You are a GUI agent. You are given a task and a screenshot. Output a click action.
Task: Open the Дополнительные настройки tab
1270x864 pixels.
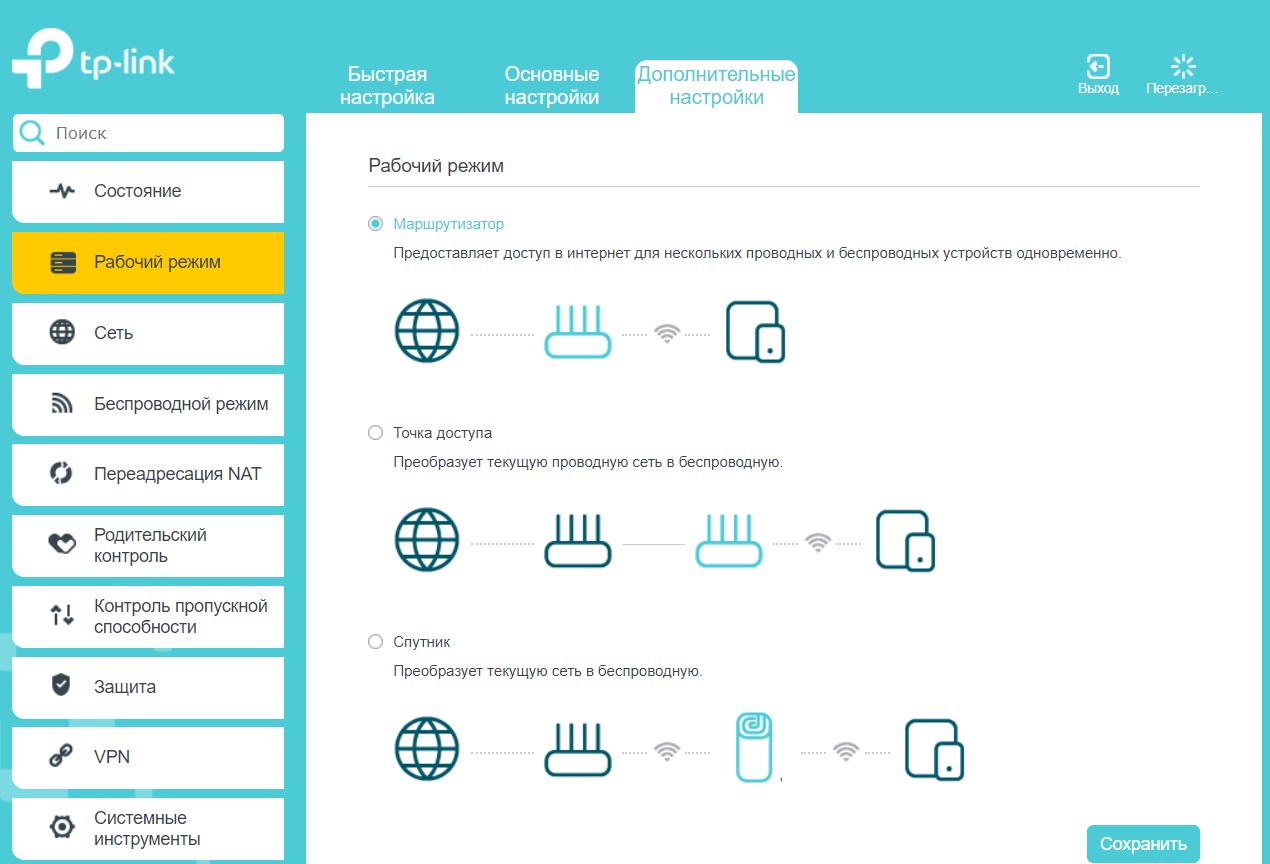716,86
